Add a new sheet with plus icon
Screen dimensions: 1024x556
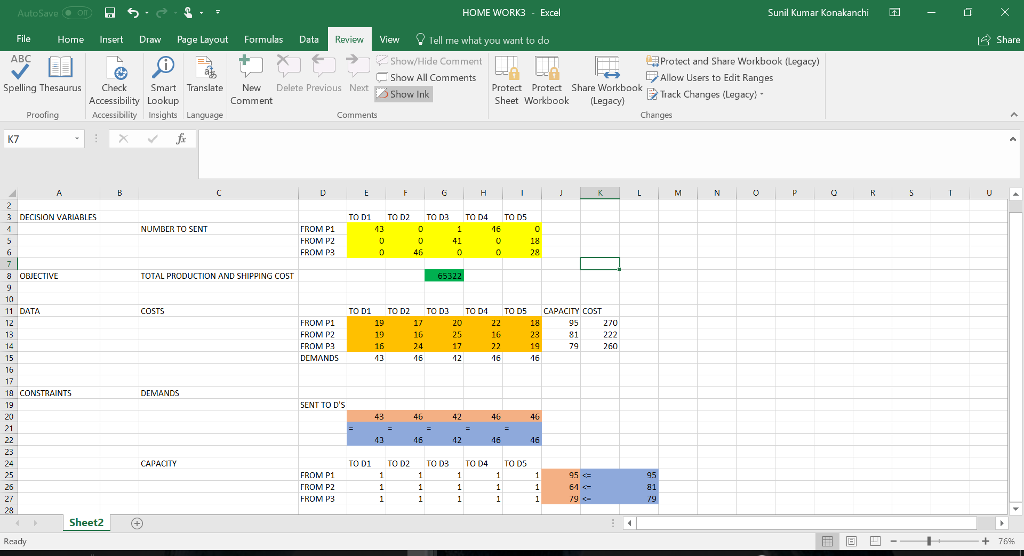136,523
